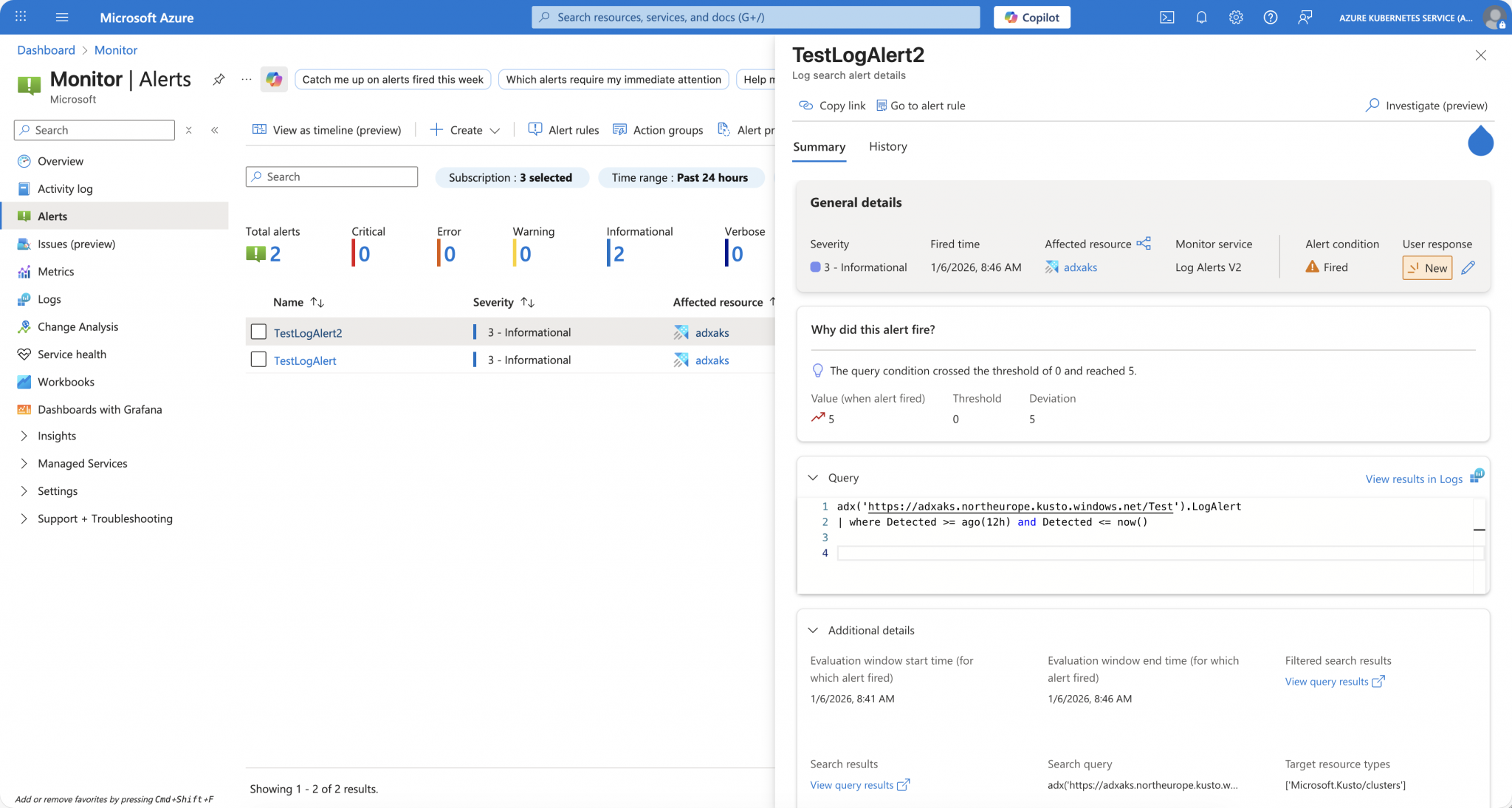The image size is (1512, 808).
Task: Select the Summary tab
Action: [x=819, y=146]
